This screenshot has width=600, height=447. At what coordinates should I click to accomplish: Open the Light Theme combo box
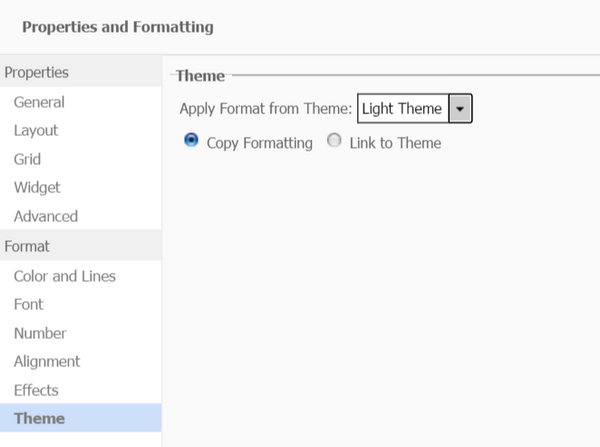pyautogui.click(x=402, y=108)
